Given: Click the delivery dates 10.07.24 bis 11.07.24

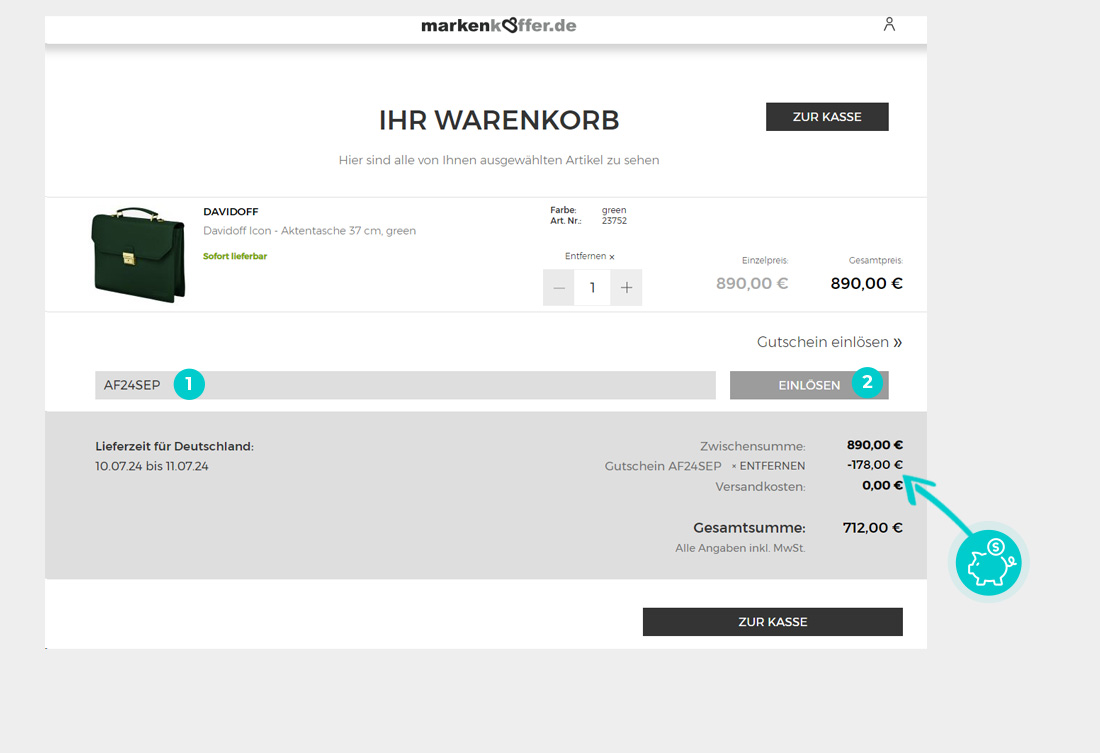Looking at the screenshot, I should click(x=152, y=466).
